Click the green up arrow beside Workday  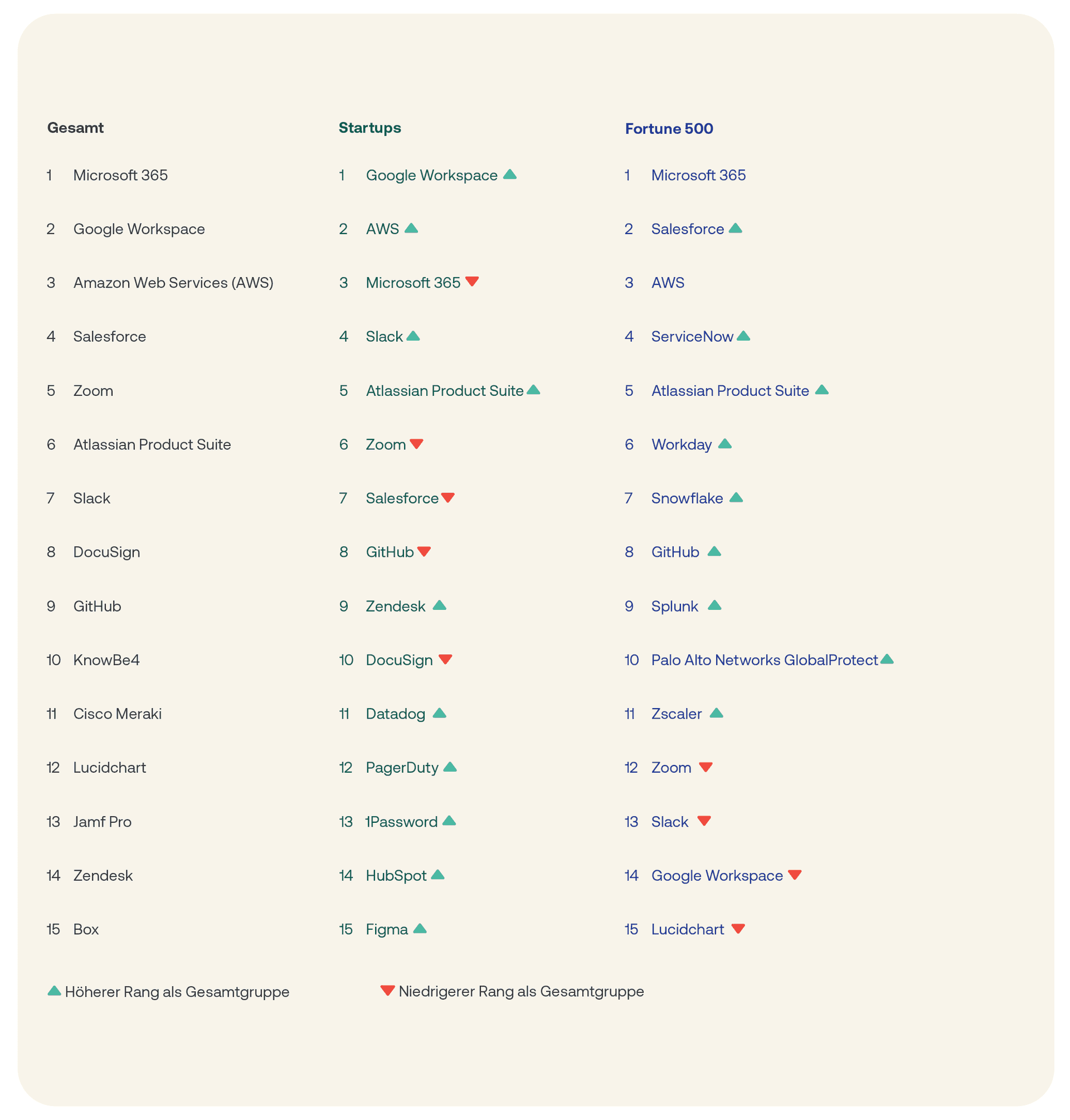[725, 443]
